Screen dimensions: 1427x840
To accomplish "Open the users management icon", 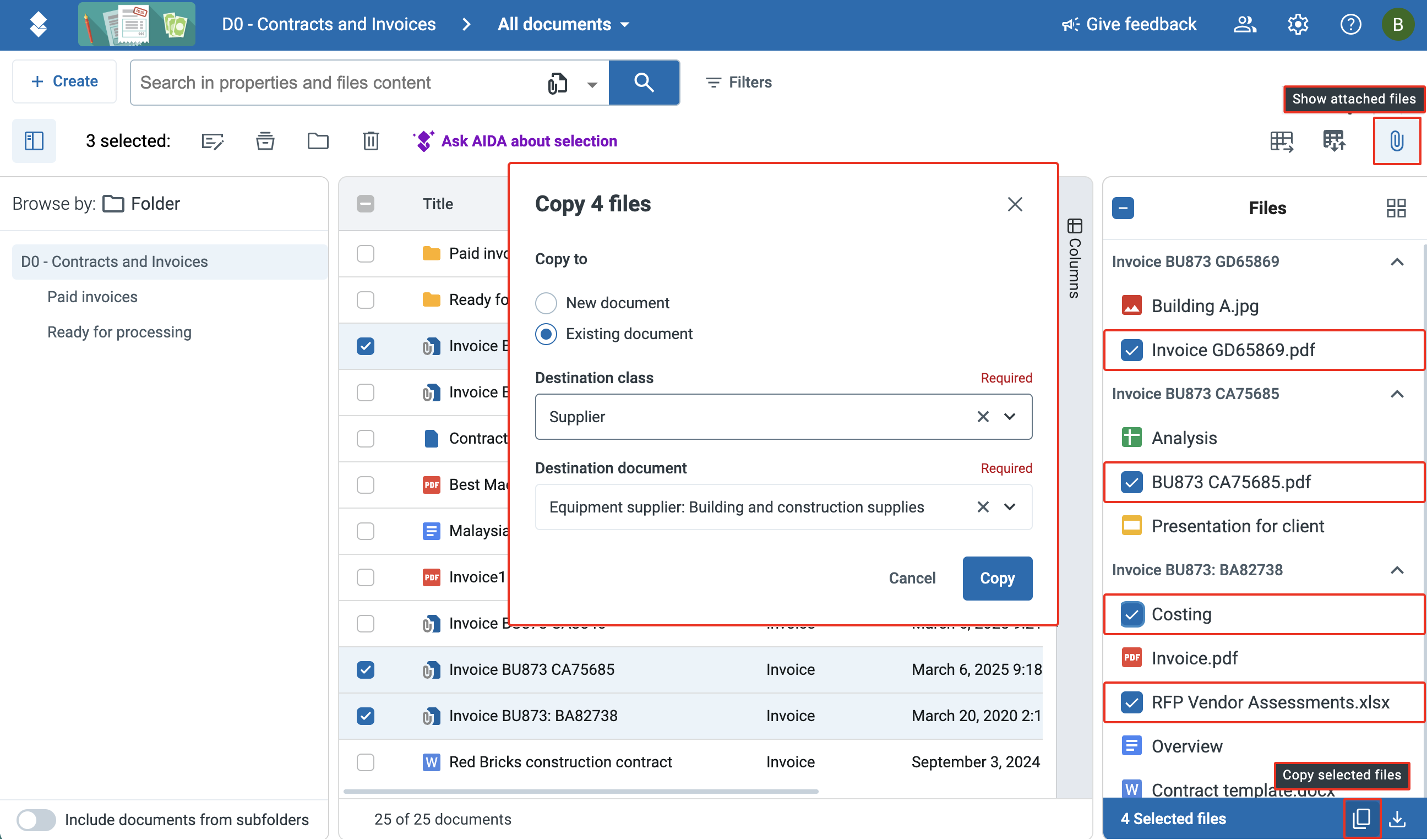I will point(1245,24).
